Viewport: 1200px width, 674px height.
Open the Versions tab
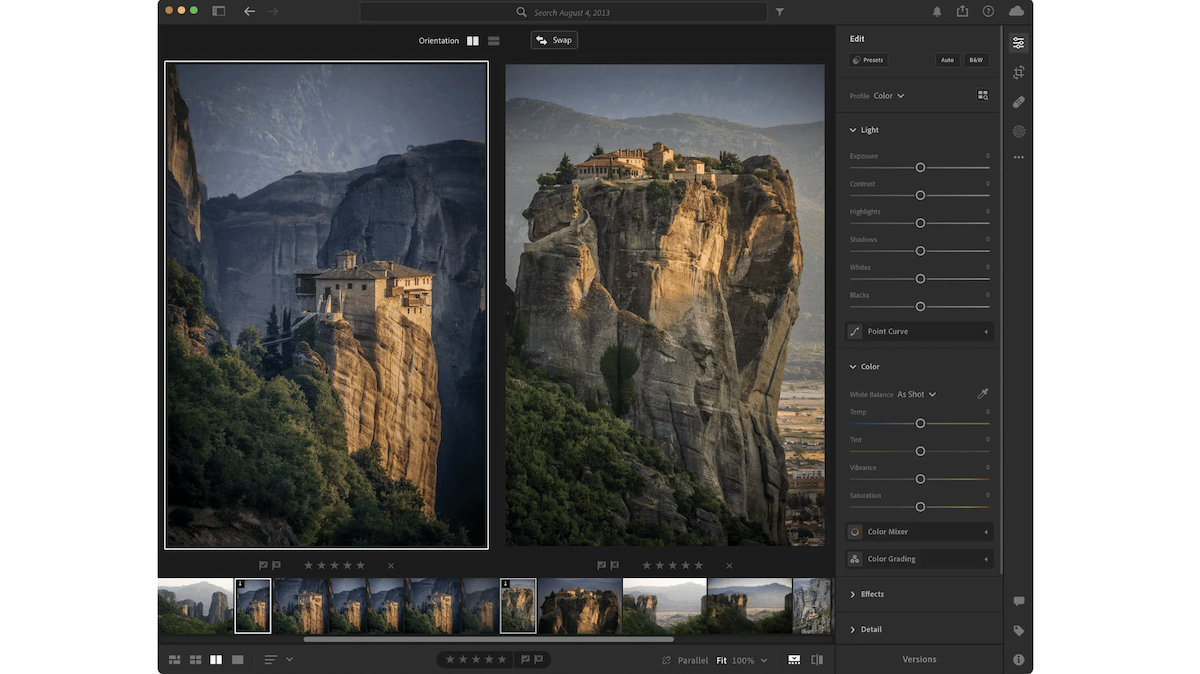pyautogui.click(x=919, y=660)
